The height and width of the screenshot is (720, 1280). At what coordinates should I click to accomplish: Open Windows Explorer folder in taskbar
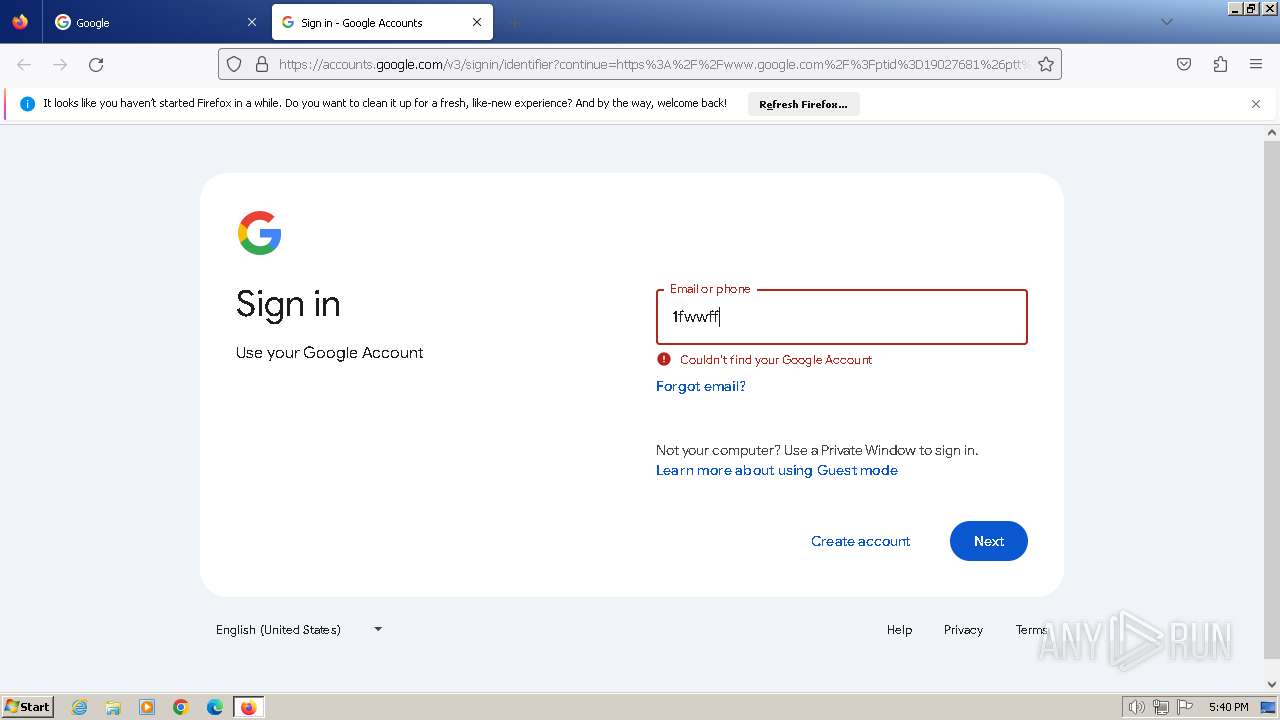[x=113, y=707]
